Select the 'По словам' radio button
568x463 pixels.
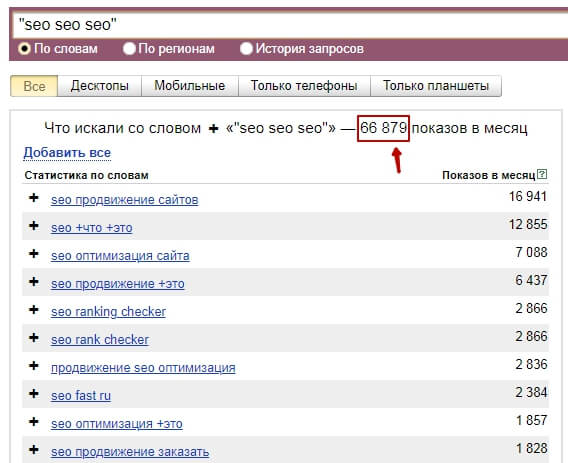(24, 48)
